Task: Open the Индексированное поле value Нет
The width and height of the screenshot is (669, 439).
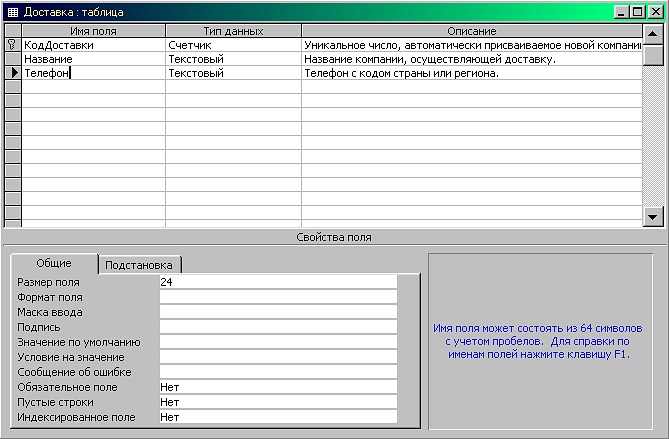Action: (x=278, y=417)
